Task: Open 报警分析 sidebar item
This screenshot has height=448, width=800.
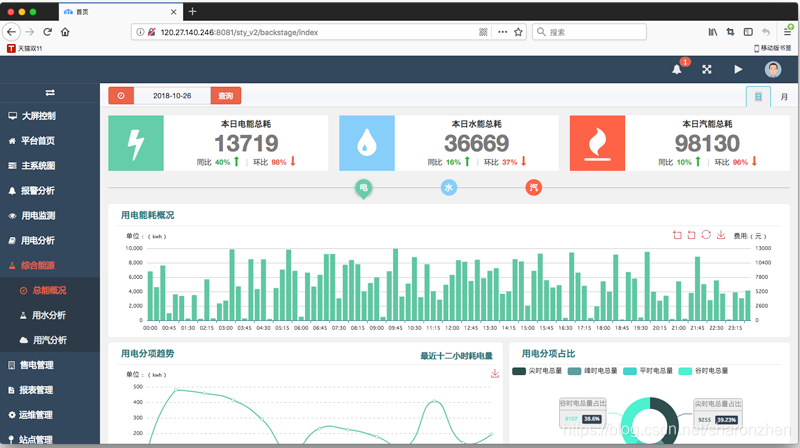Action: [x=50, y=191]
